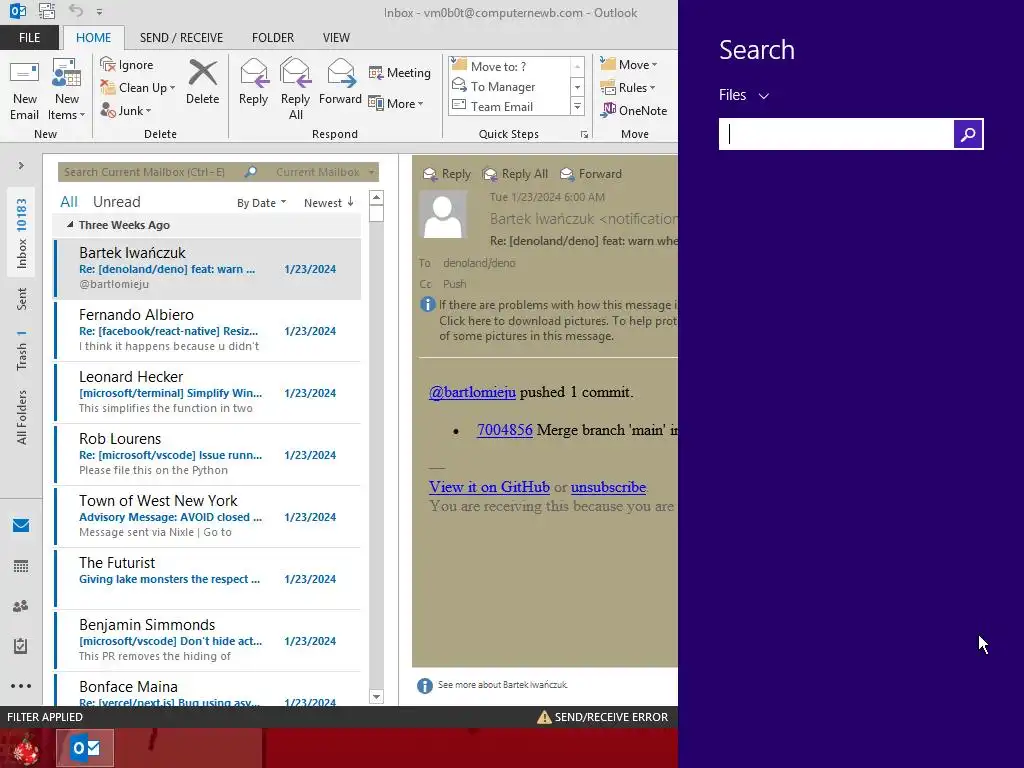1024x768 pixels.
Task: Filter by Unread messages
Action: [116, 202]
